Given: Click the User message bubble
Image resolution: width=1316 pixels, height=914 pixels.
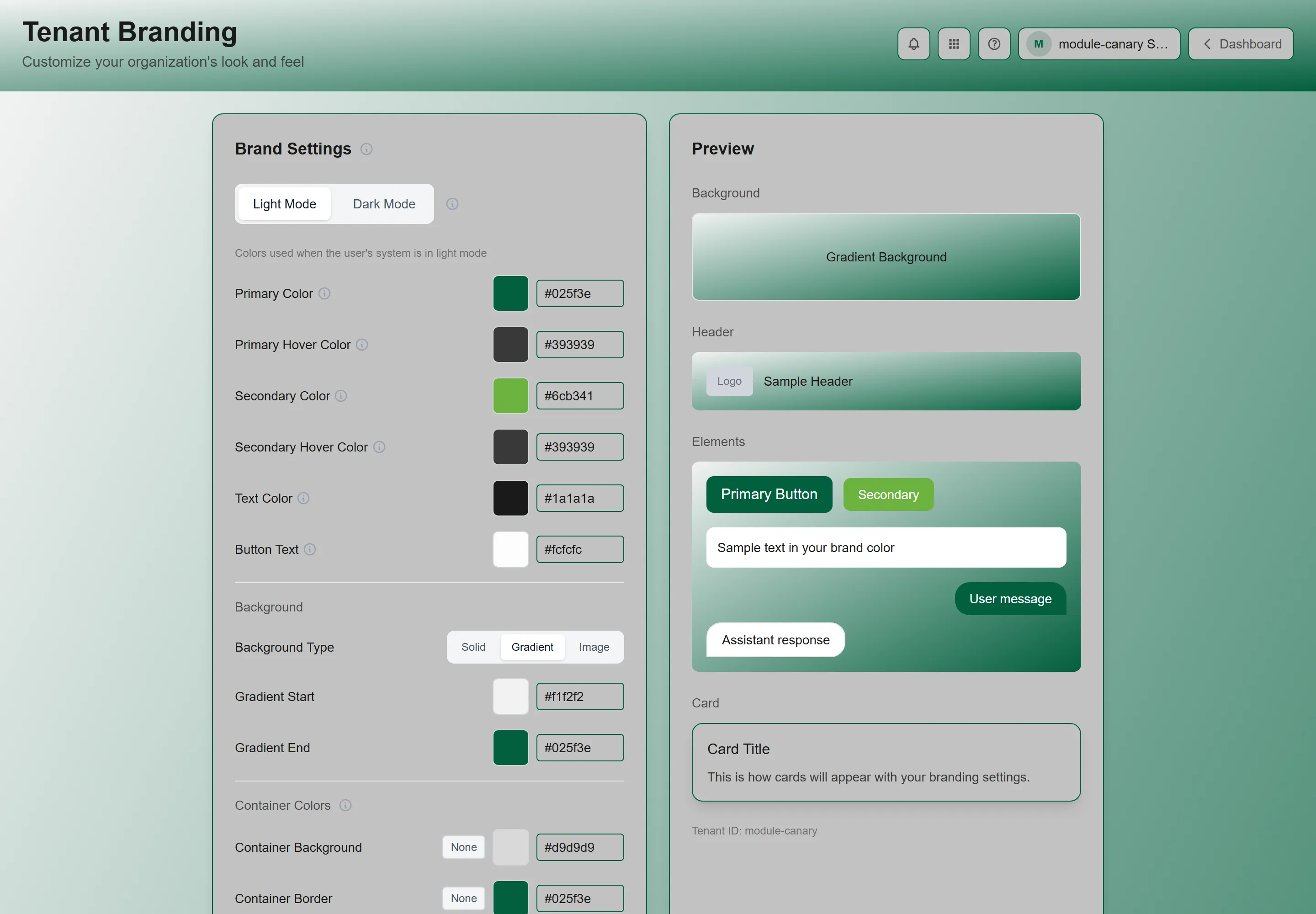Looking at the screenshot, I should (1010, 599).
